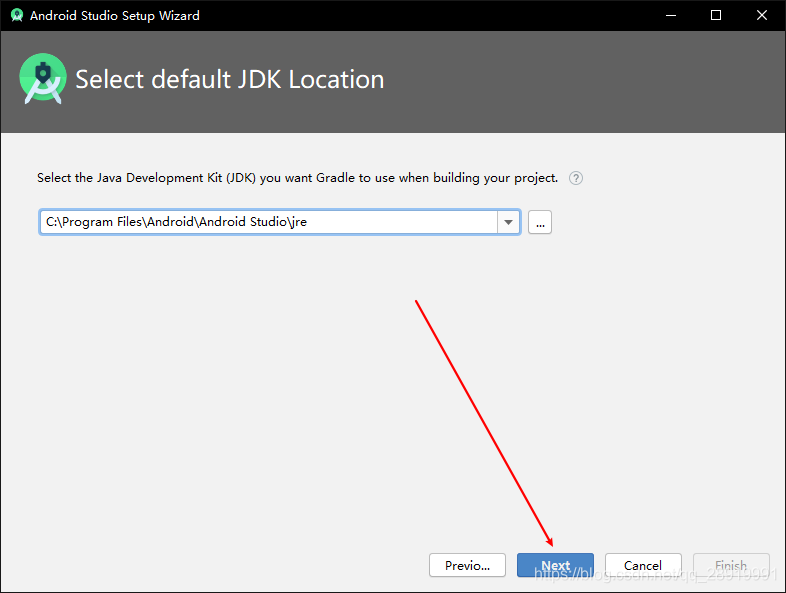Click the Next button
The height and width of the screenshot is (593, 786).
click(x=555, y=565)
